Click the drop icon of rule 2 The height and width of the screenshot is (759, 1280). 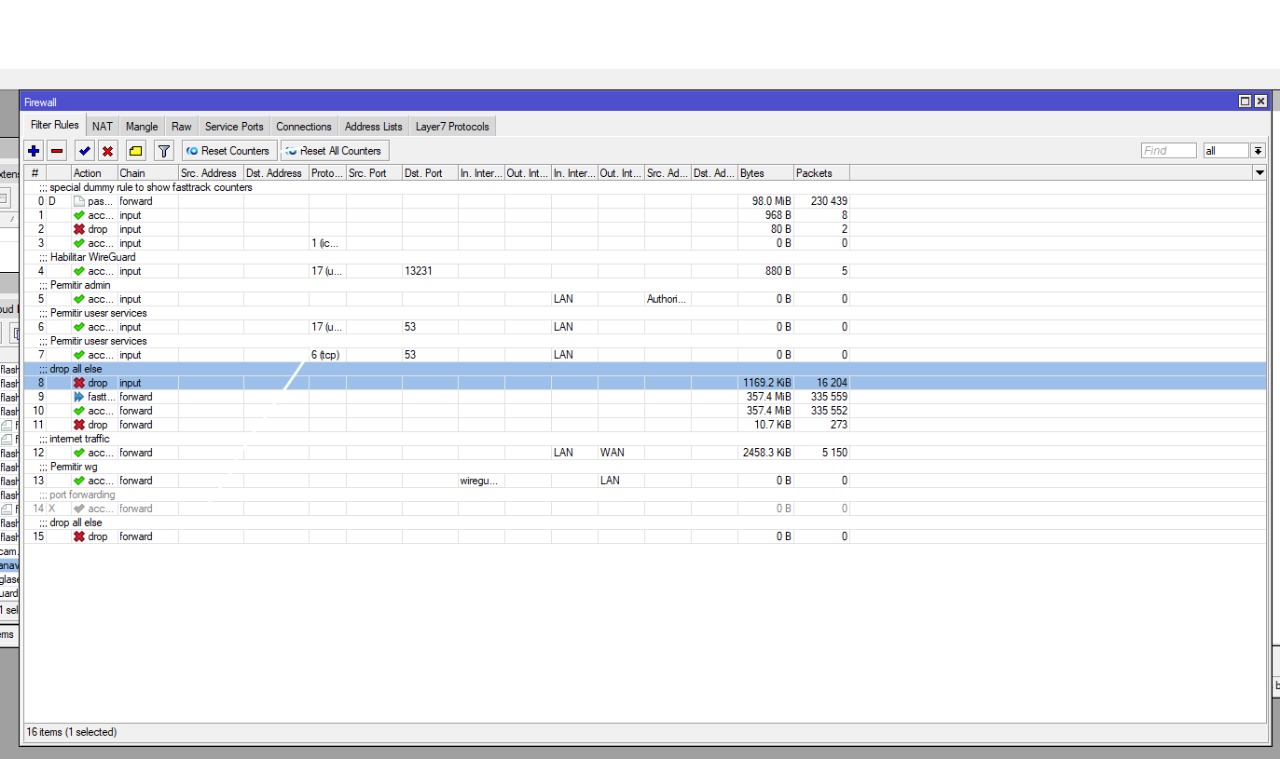[x=79, y=229]
